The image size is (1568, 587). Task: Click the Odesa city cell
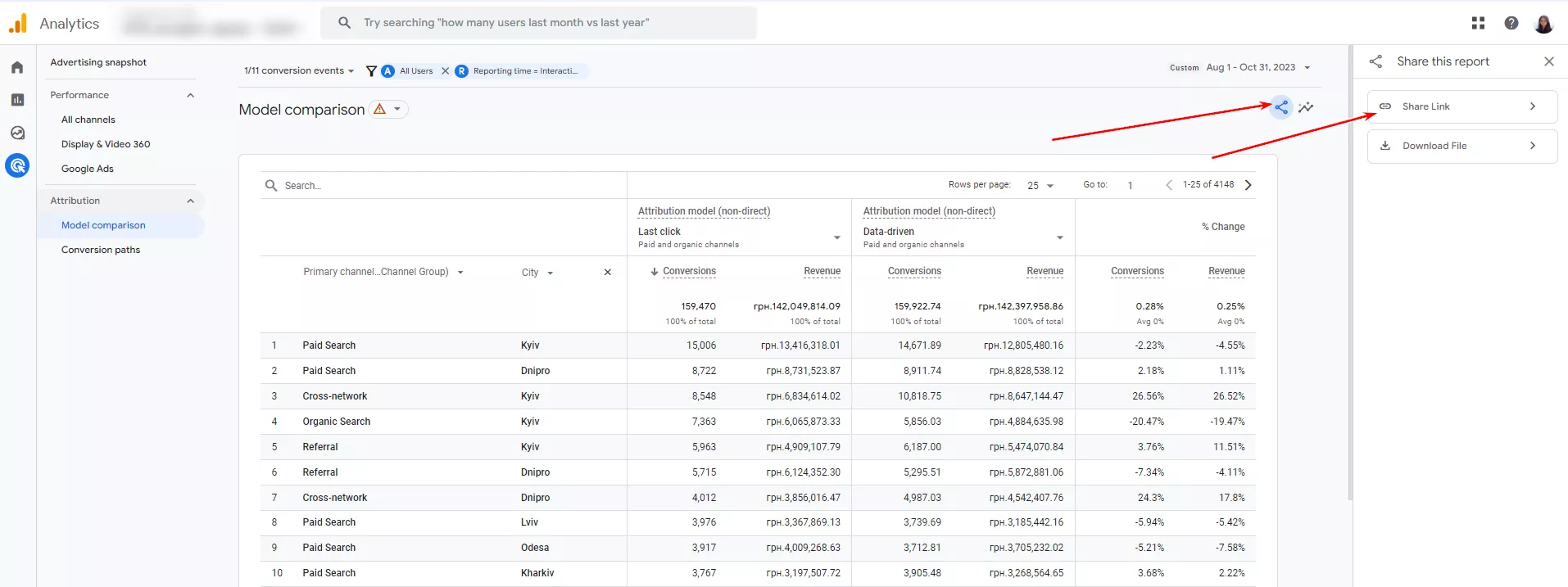tap(535, 548)
